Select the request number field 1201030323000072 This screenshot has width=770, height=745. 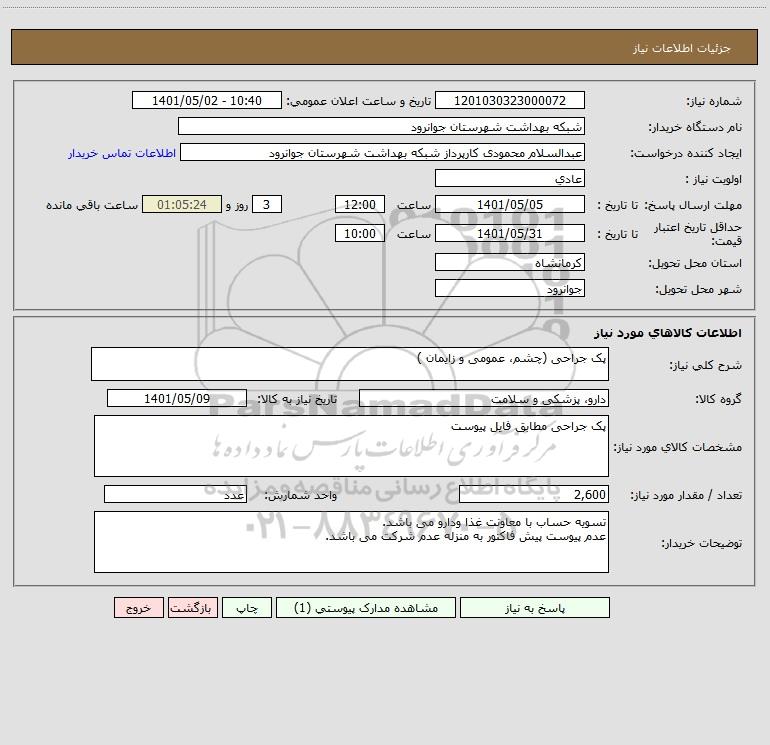click(x=510, y=101)
